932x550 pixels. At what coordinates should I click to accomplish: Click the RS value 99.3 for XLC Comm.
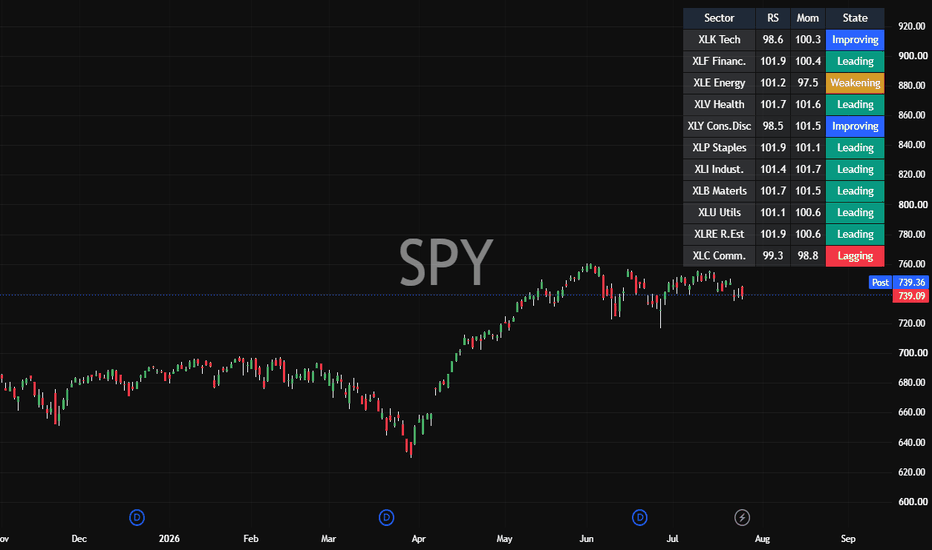[x=773, y=256]
